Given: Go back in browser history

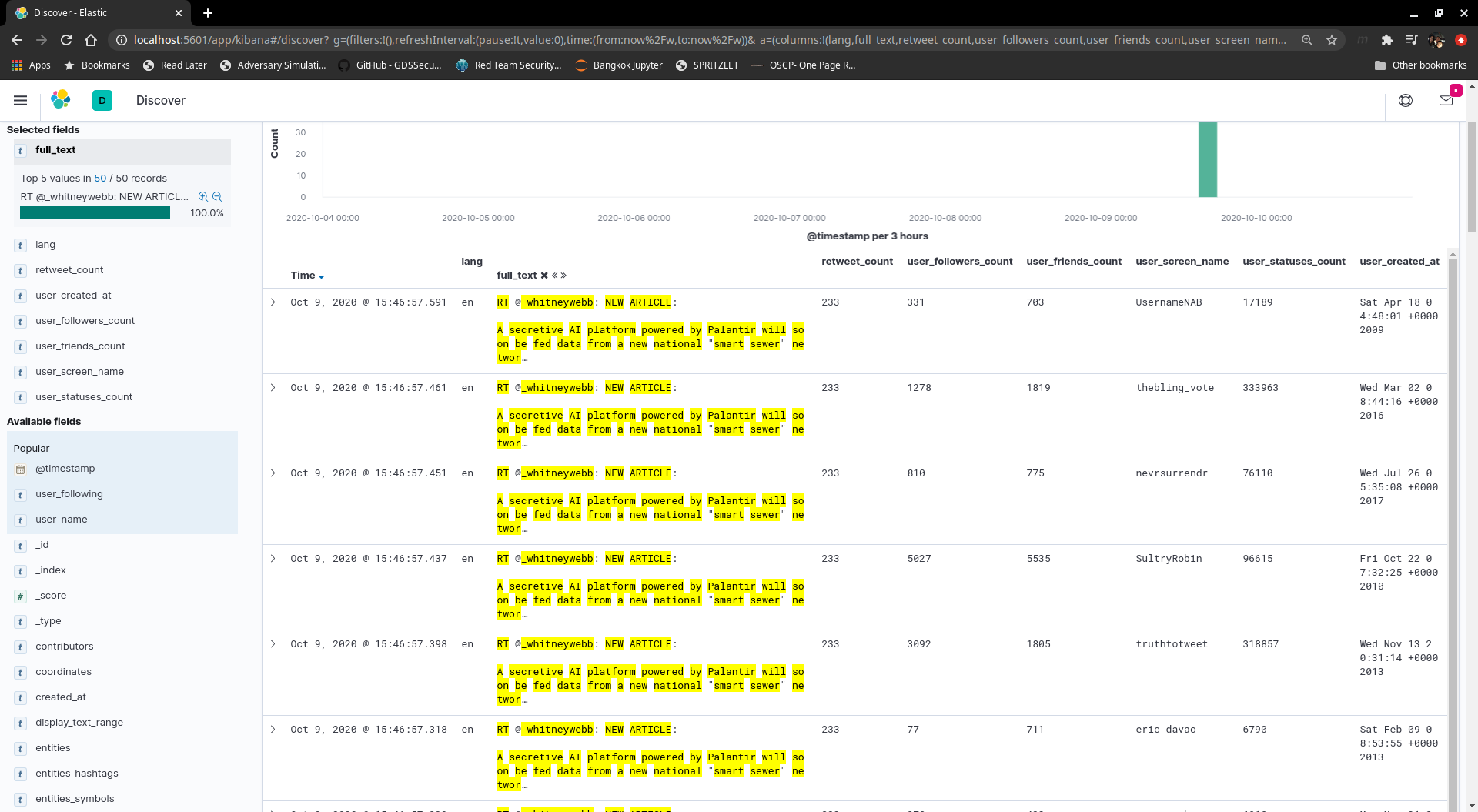Looking at the screenshot, I should coord(17,40).
